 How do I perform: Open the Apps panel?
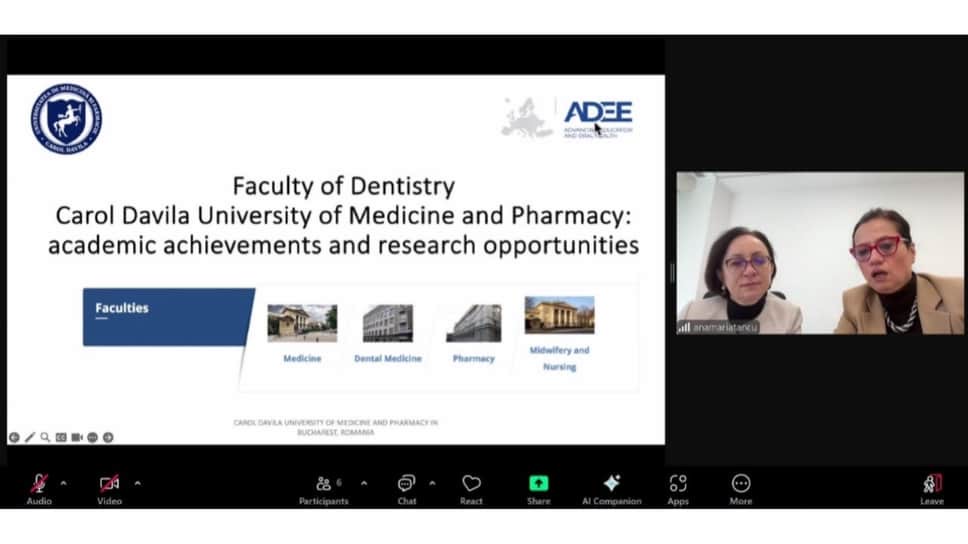click(678, 490)
